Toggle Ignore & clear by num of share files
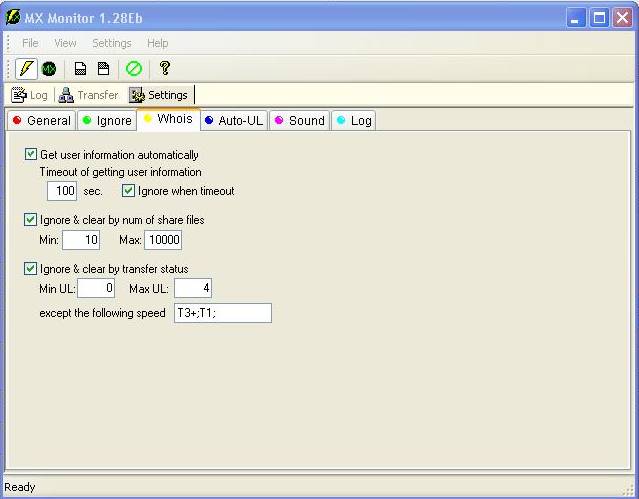This screenshot has height=499, width=639. 31,220
